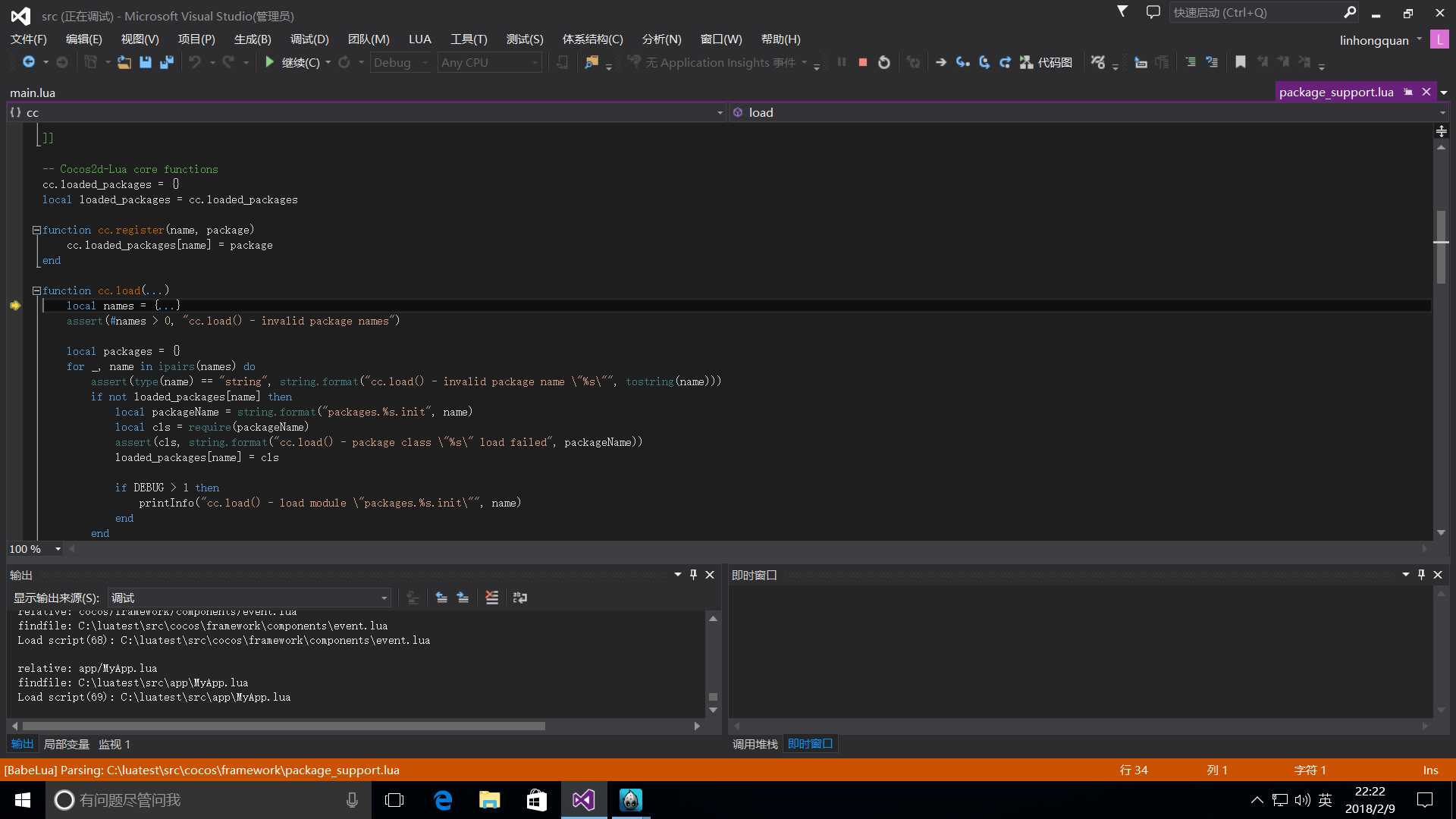Click the Quick Launch search magnifier
This screenshot has width=1456, height=819.
click(x=1350, y=12)
